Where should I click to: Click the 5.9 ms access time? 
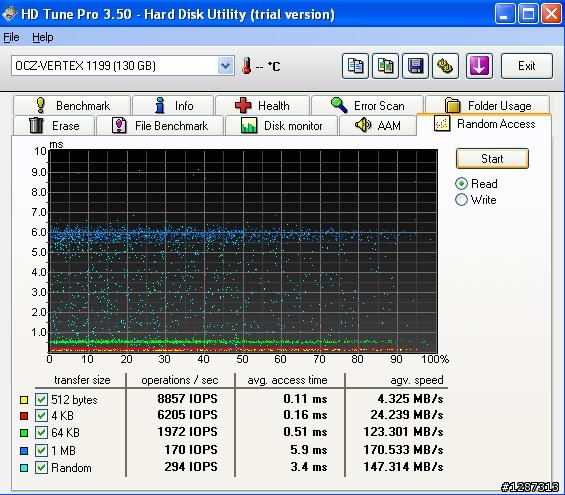[309, 450]
